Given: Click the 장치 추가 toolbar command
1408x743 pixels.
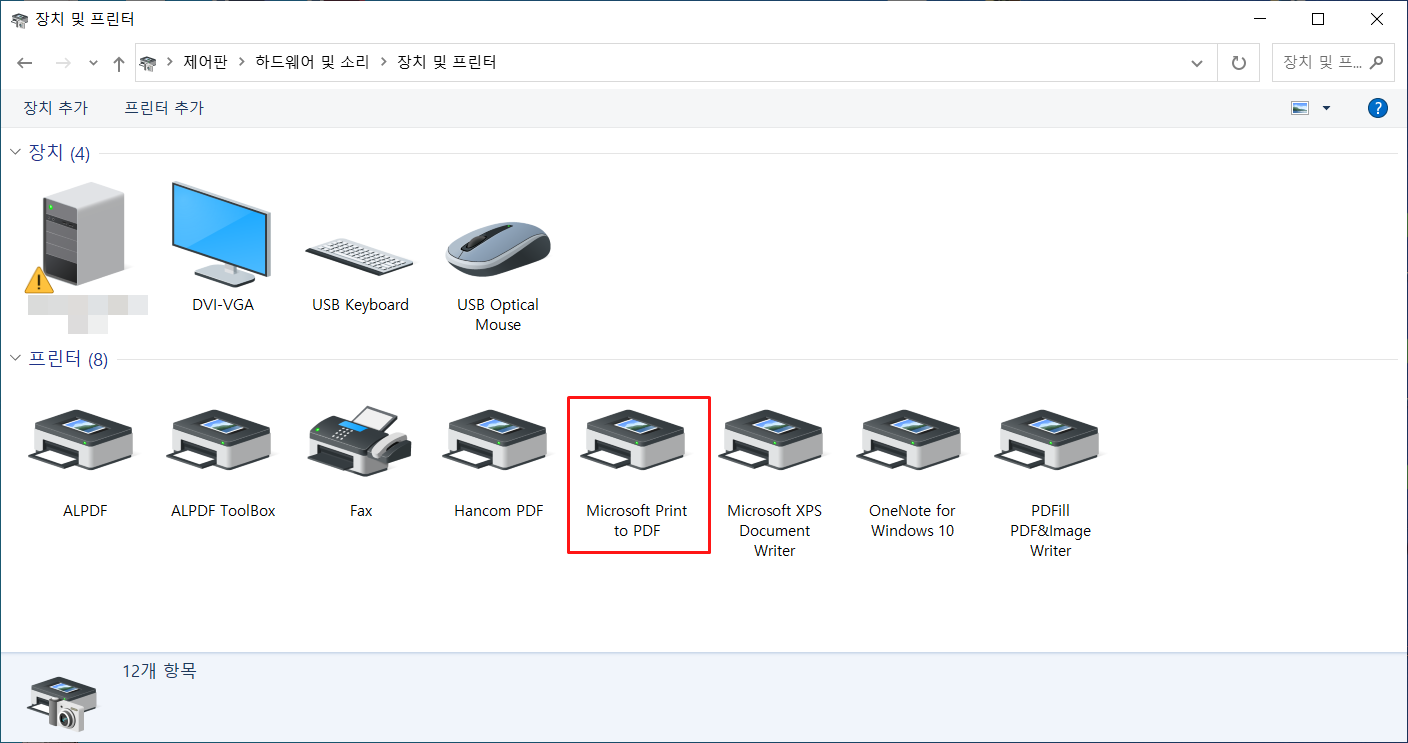Looking at the screenshot, I should 55,108.
